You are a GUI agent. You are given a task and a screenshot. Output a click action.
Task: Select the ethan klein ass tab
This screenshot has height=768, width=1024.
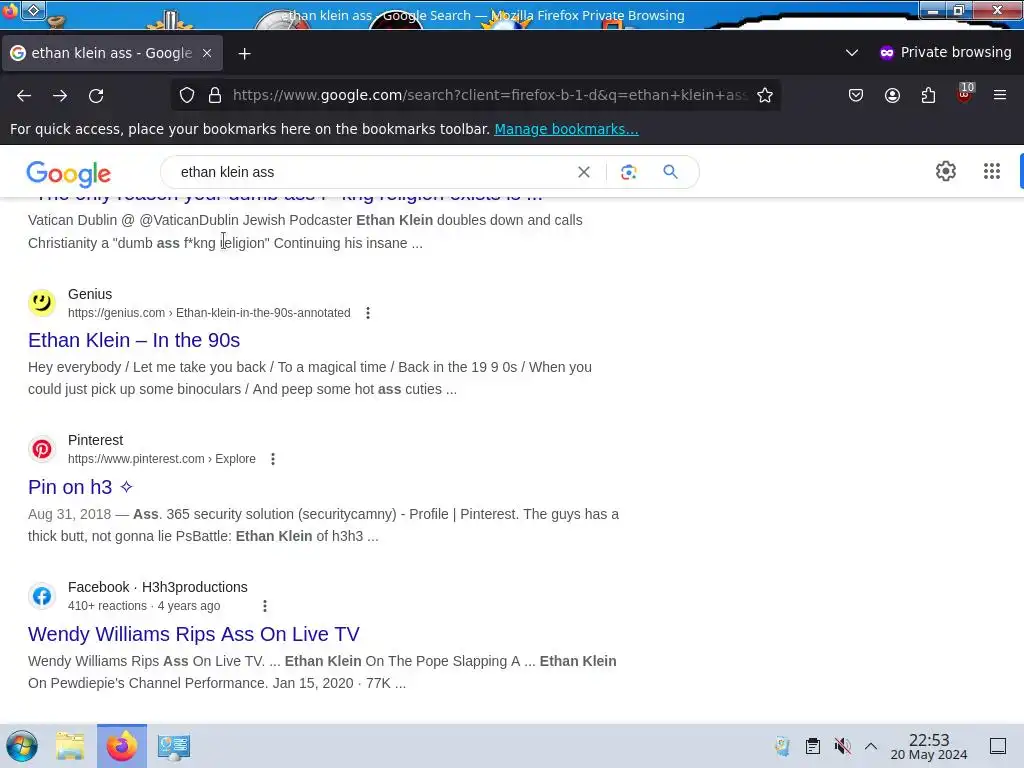pyautogui.click(x=112, y=53)
